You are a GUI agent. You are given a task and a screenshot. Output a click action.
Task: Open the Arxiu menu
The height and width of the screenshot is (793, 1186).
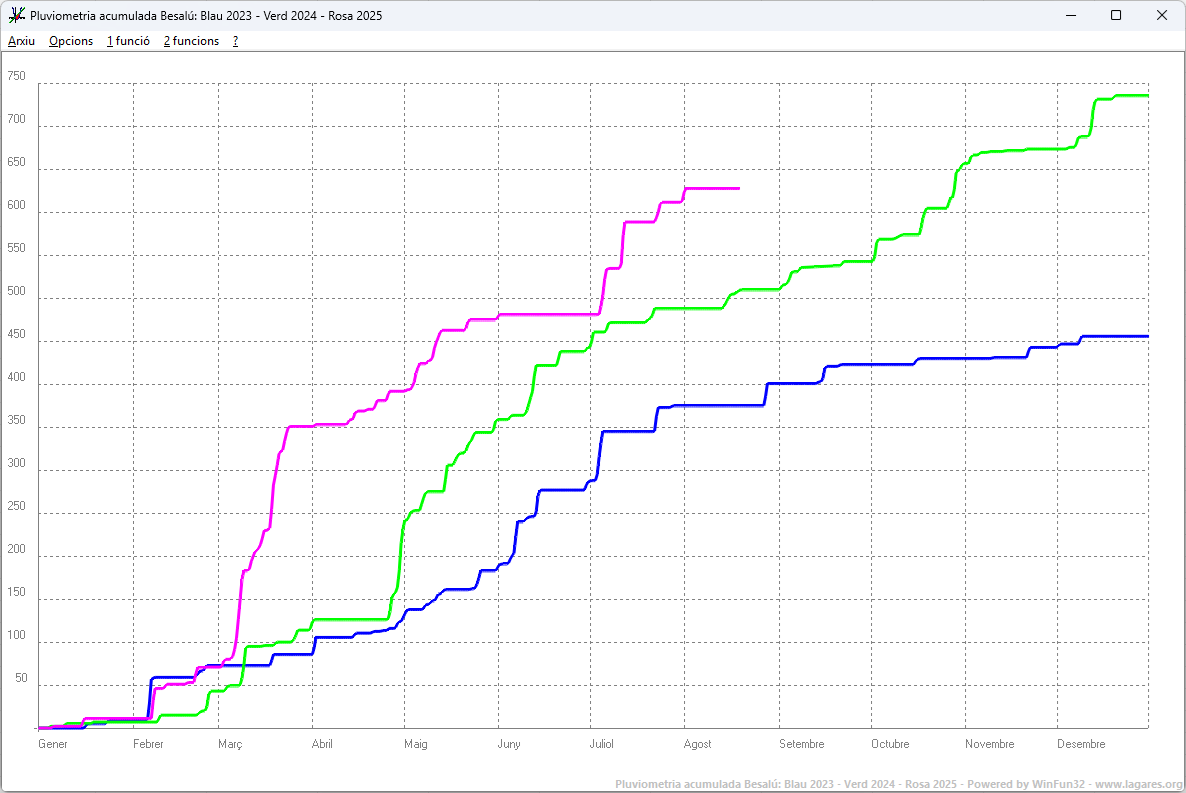tap(21, 41)
